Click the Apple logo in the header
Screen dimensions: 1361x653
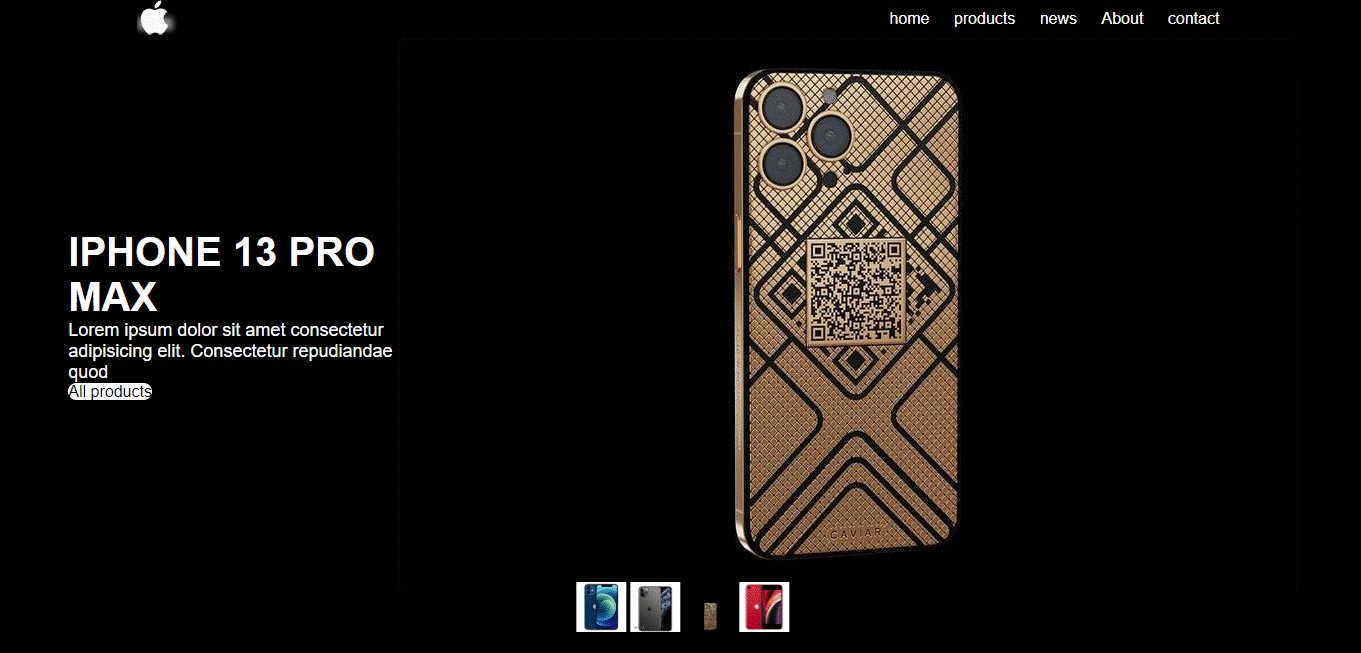[155, 18]
